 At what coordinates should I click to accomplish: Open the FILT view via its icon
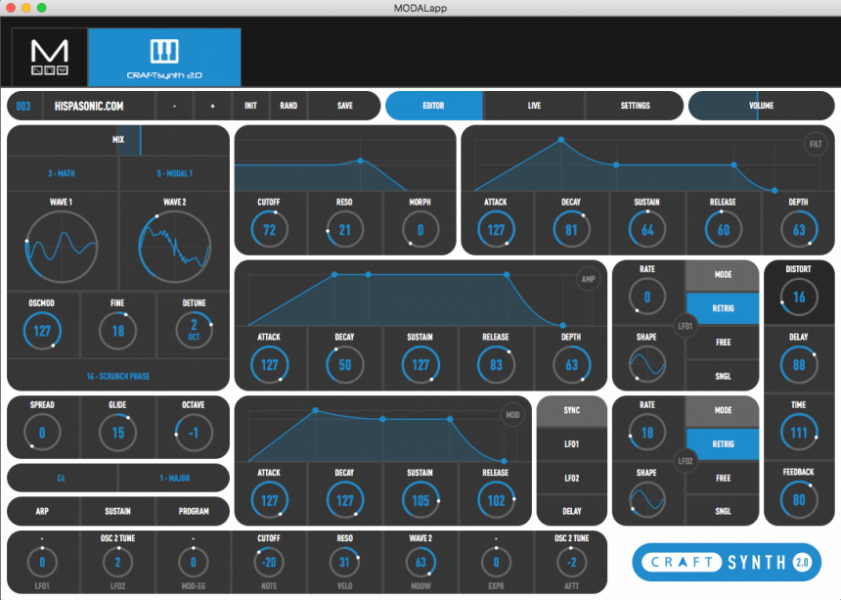pos(817,145)
